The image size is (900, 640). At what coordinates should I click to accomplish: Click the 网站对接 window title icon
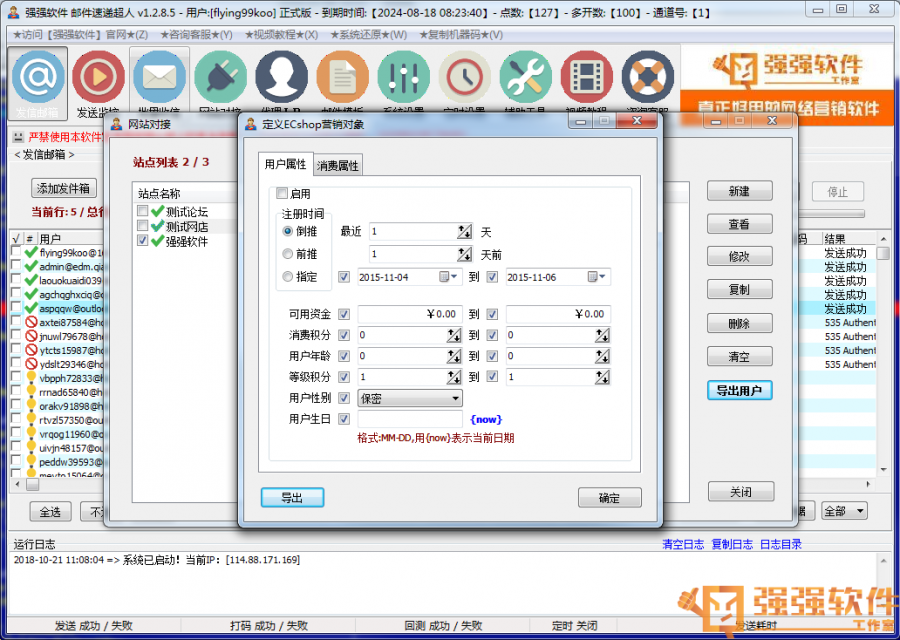117,123
